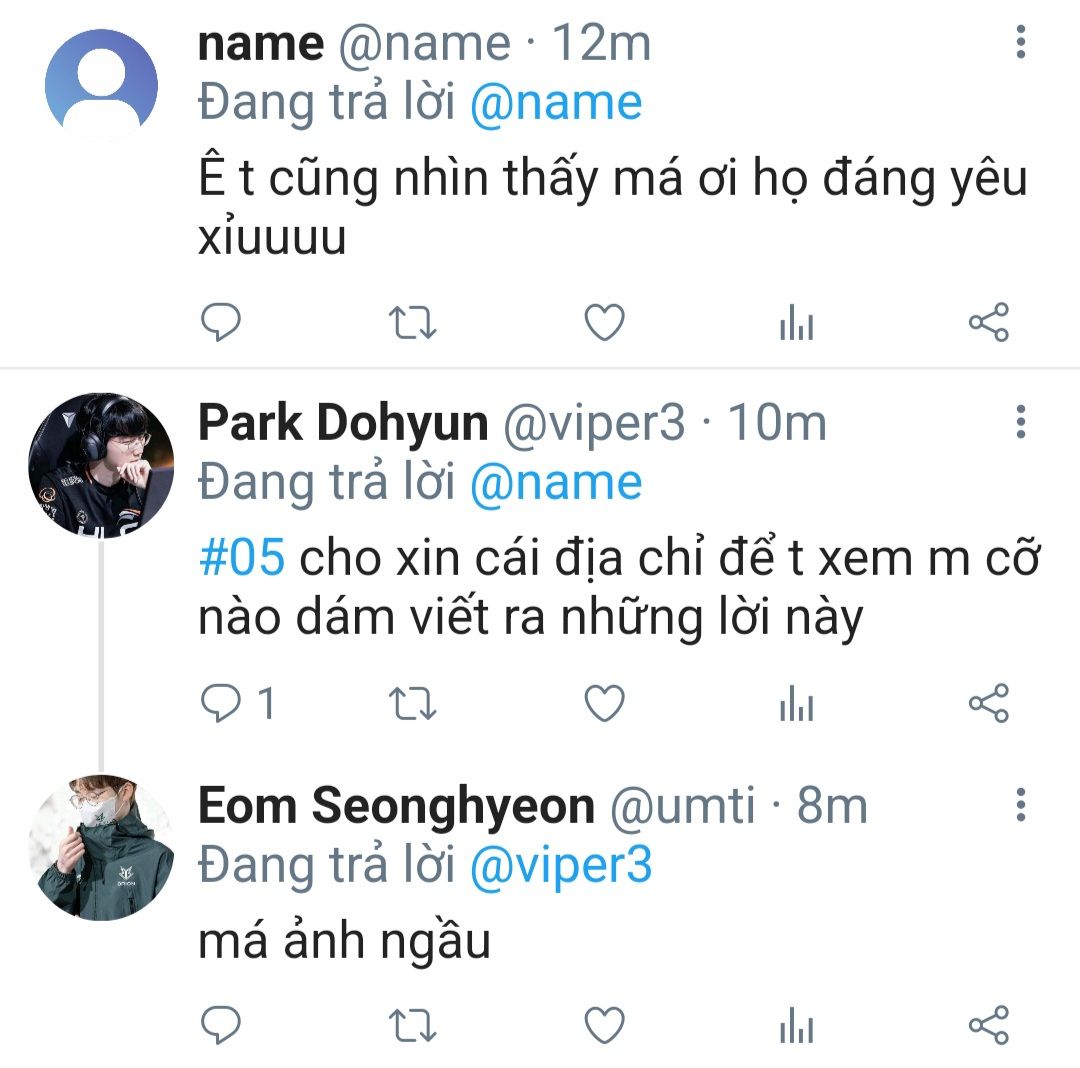
Task: Open more options for Eom Seonghyeon's tweet
Action: (x=1020, y=804)
